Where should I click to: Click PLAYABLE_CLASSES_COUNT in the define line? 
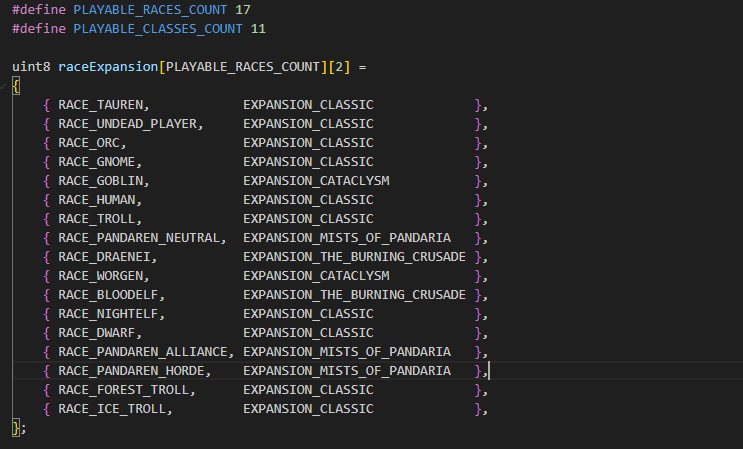(156, 29)
